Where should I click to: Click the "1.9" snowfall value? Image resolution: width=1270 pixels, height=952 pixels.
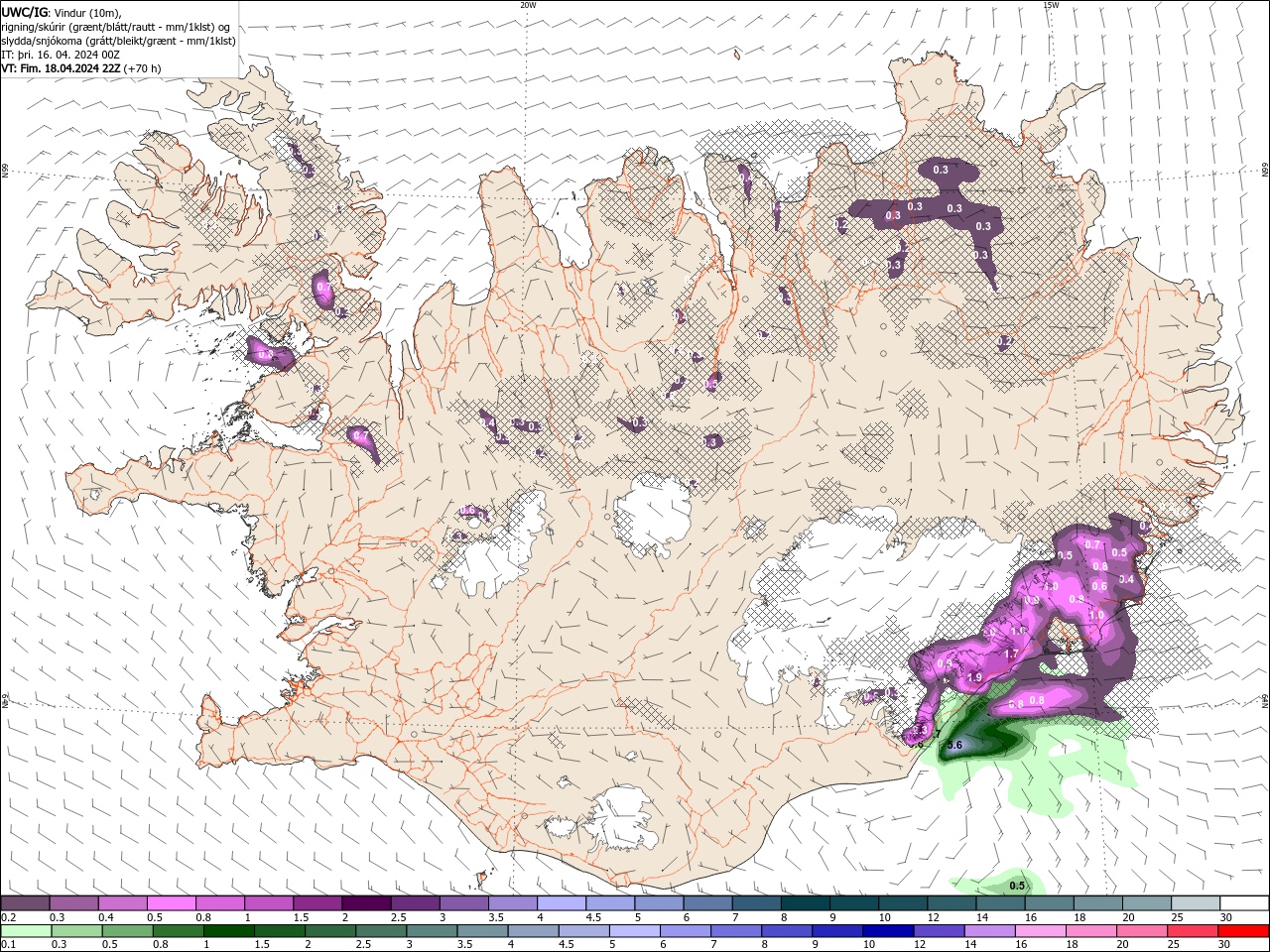click(x=974, y=677)
